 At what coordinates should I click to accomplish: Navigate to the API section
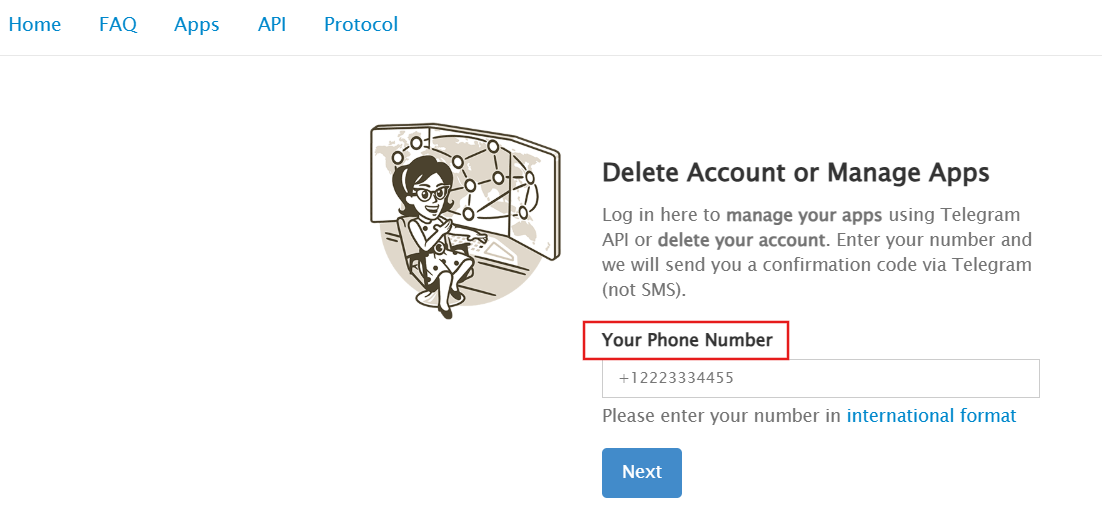tap(272, 25)
